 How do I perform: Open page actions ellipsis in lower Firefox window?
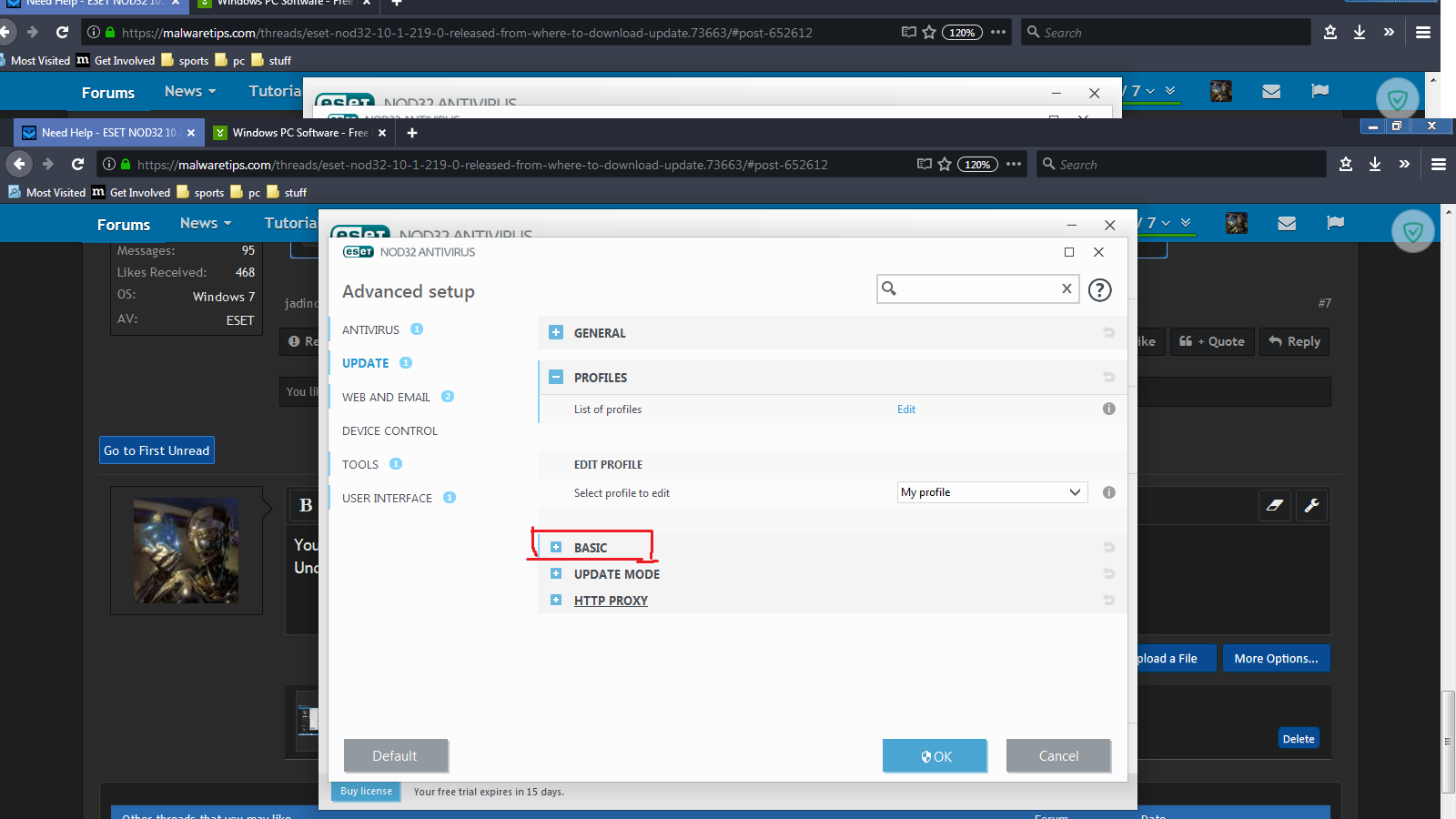1014,164
